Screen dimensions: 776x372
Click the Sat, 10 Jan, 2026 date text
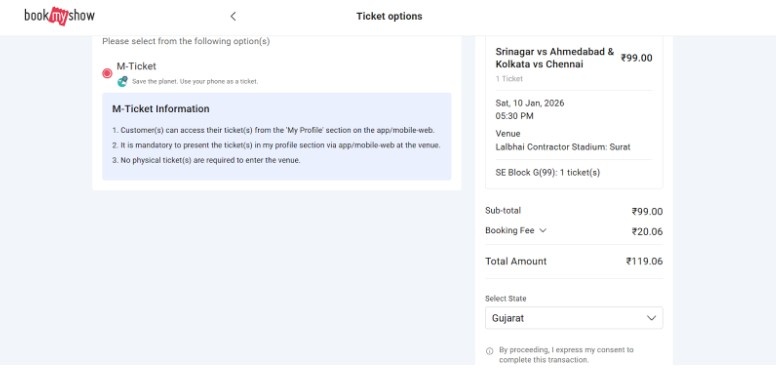530,103
